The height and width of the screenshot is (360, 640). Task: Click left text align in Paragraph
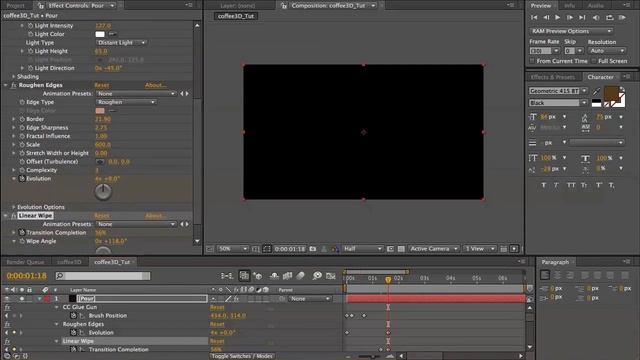pyautogui.click(x=545, y=275)
